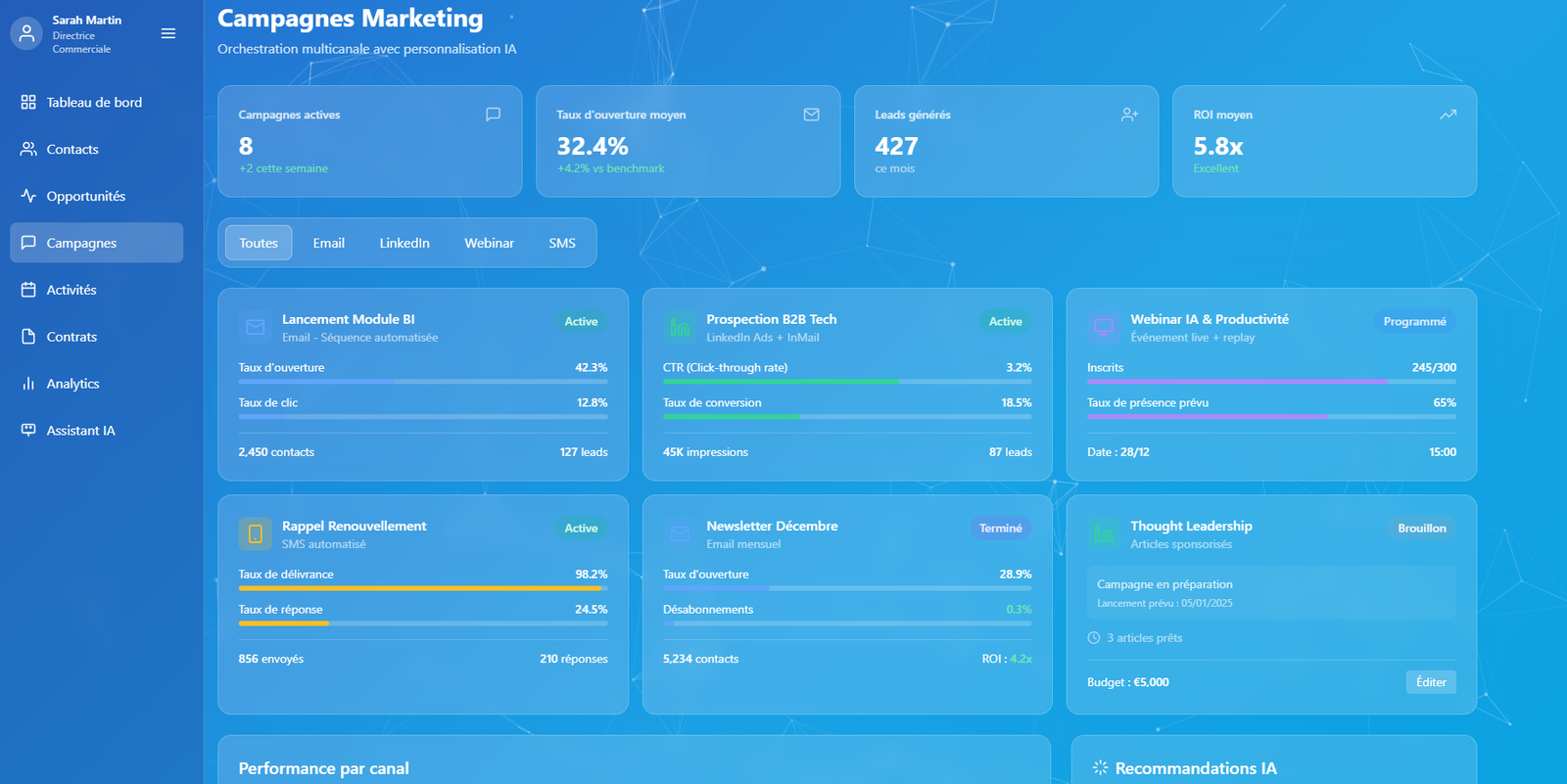Switch to the LinkedIn filter tab
The height and width of the screenshot is (784, 1567).
[x=404, y=243]
